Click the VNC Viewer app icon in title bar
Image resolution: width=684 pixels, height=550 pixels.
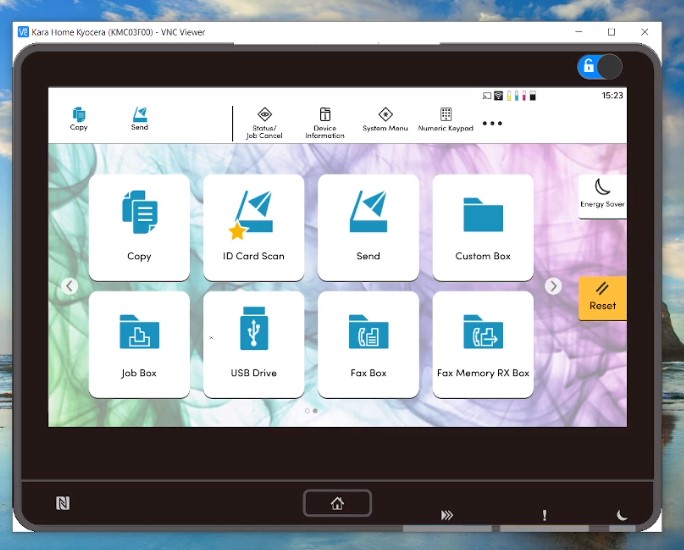[x=23, y=32]
